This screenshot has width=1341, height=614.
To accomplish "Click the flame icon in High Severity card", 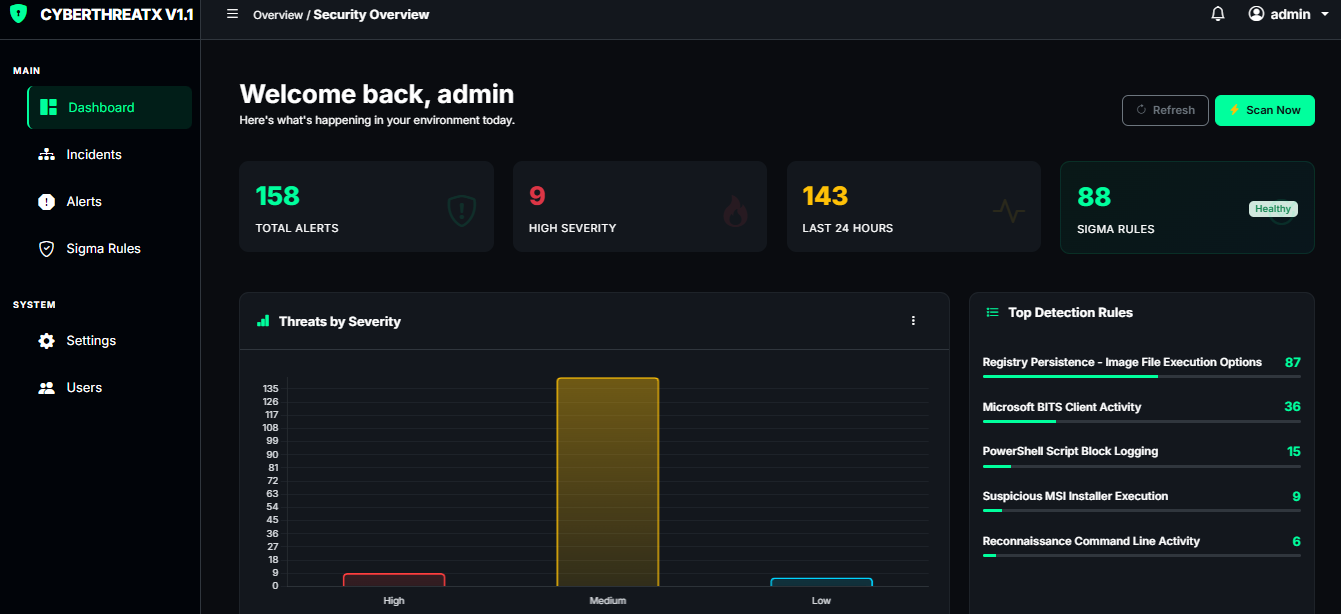I will (x=735, y=211).
